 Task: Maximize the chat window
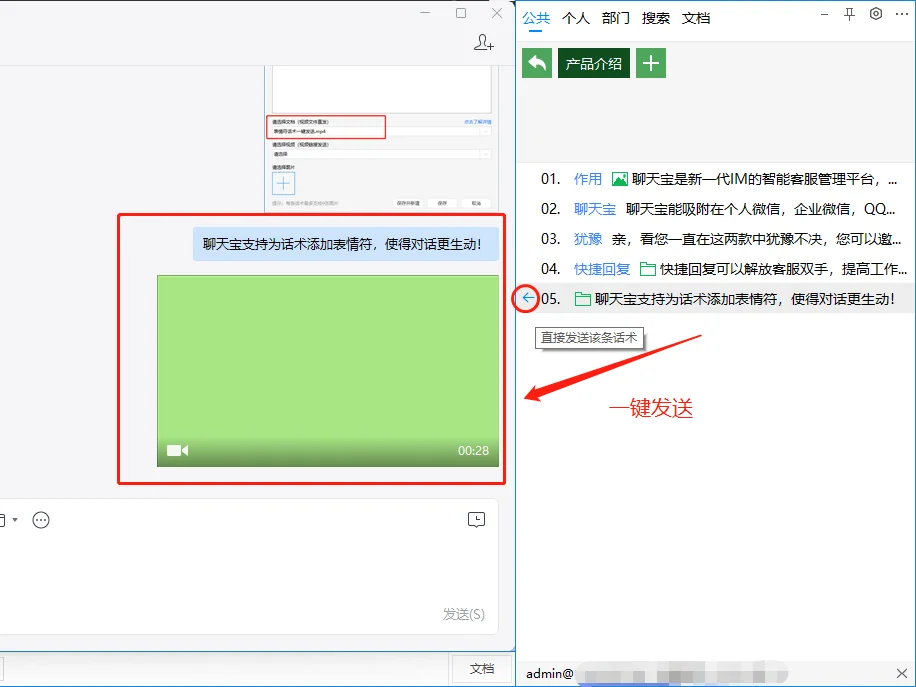461,13
